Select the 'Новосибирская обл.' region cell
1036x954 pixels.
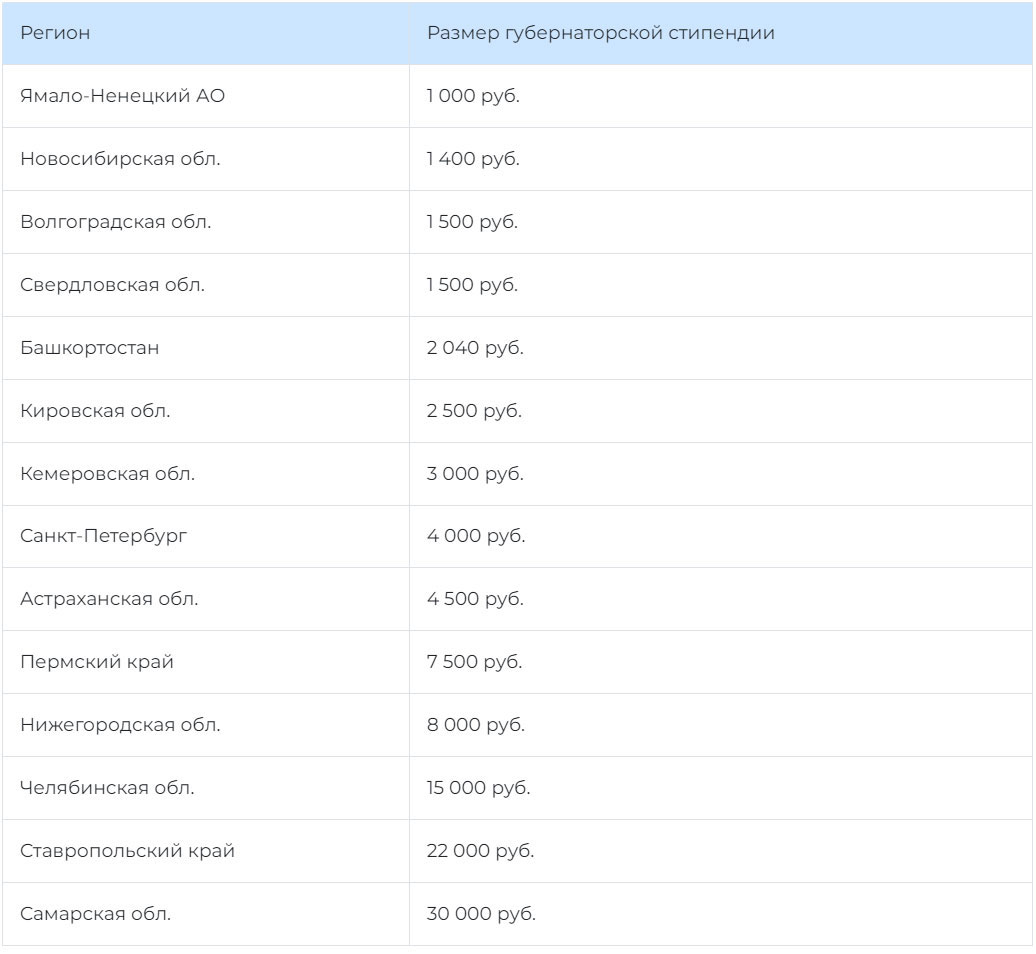[x=120, y=159]
